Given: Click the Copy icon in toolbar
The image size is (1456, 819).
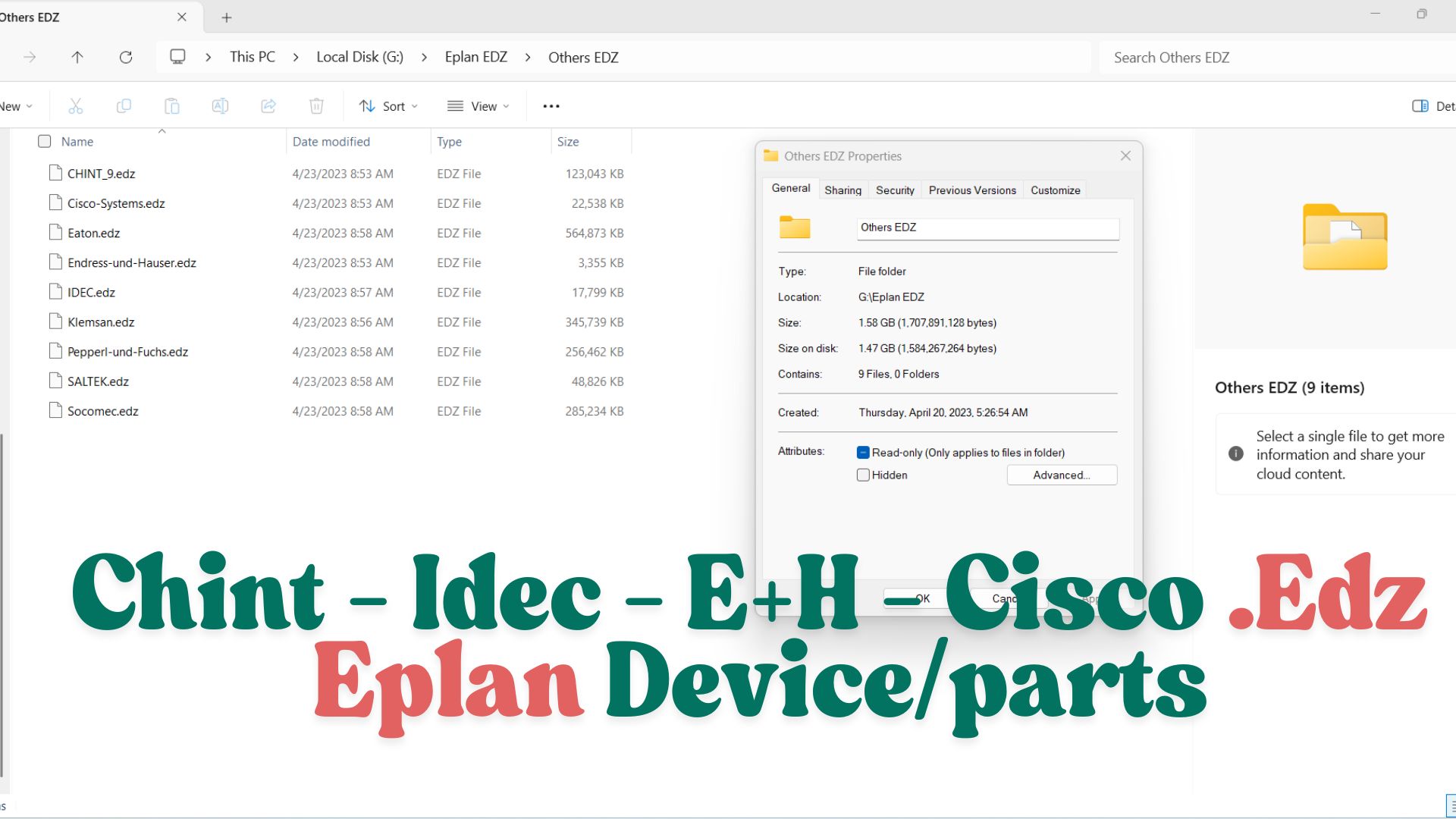Looking at the screenshot, I should pos(124,106).
